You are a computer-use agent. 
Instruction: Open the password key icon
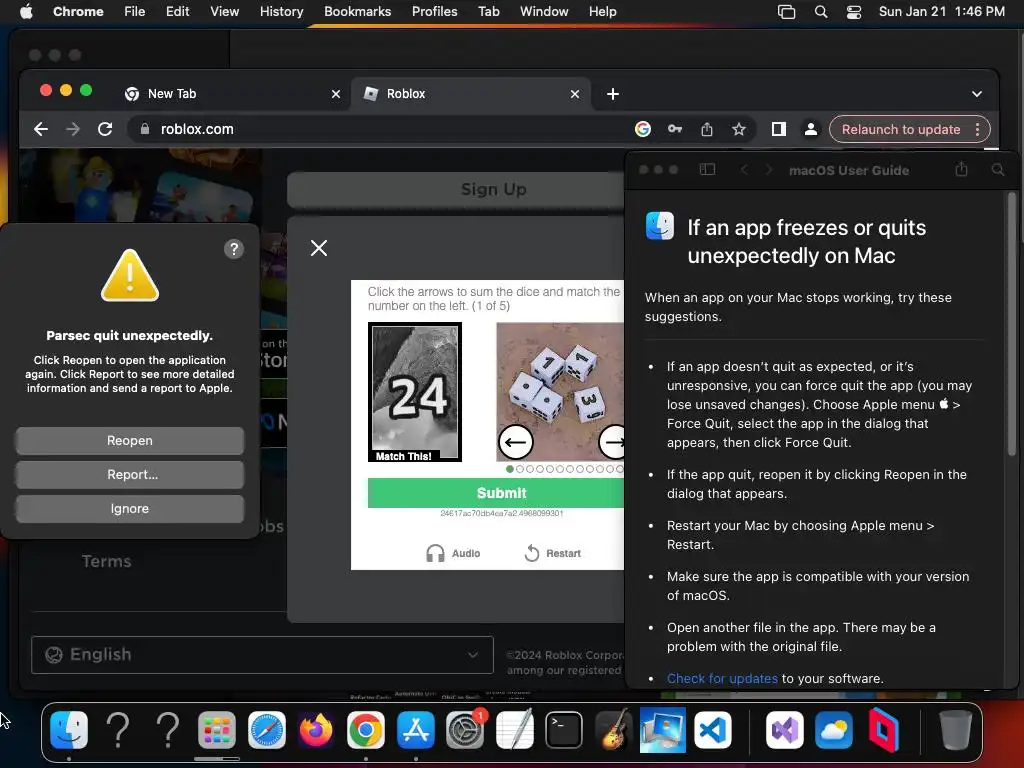pos(675,129)
